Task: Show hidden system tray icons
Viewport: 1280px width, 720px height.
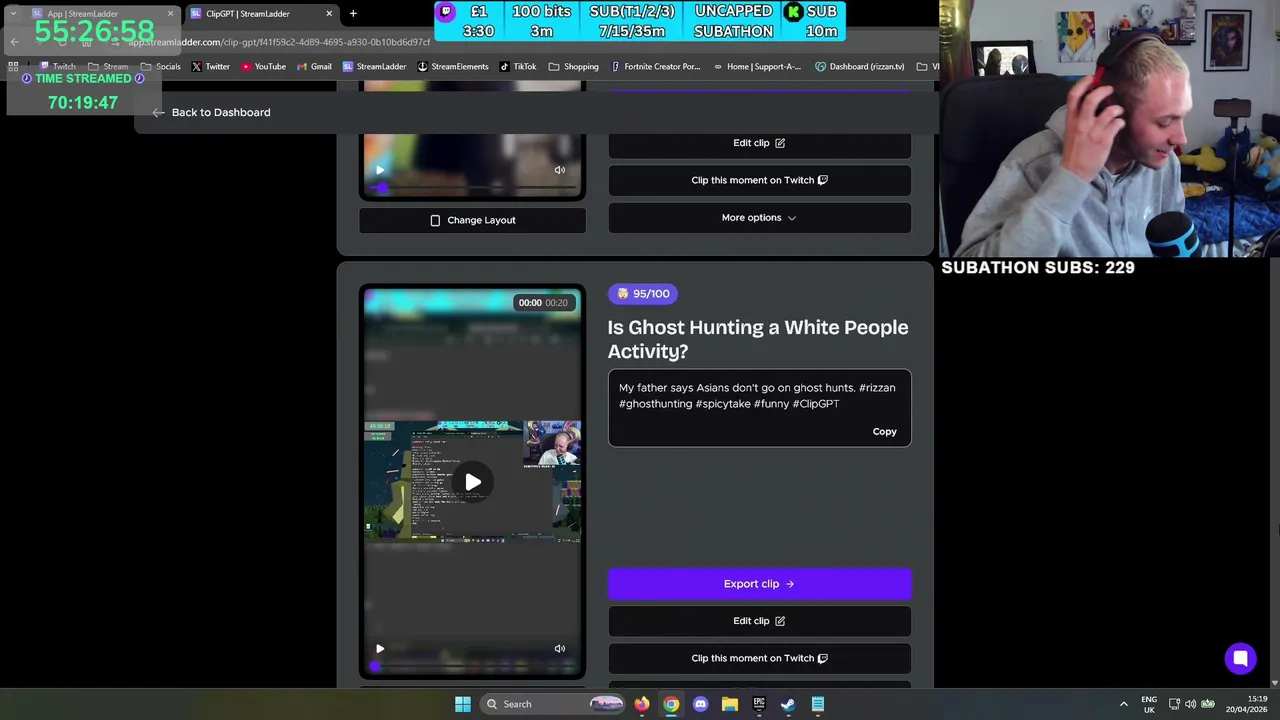Action: coord(1123,704)
